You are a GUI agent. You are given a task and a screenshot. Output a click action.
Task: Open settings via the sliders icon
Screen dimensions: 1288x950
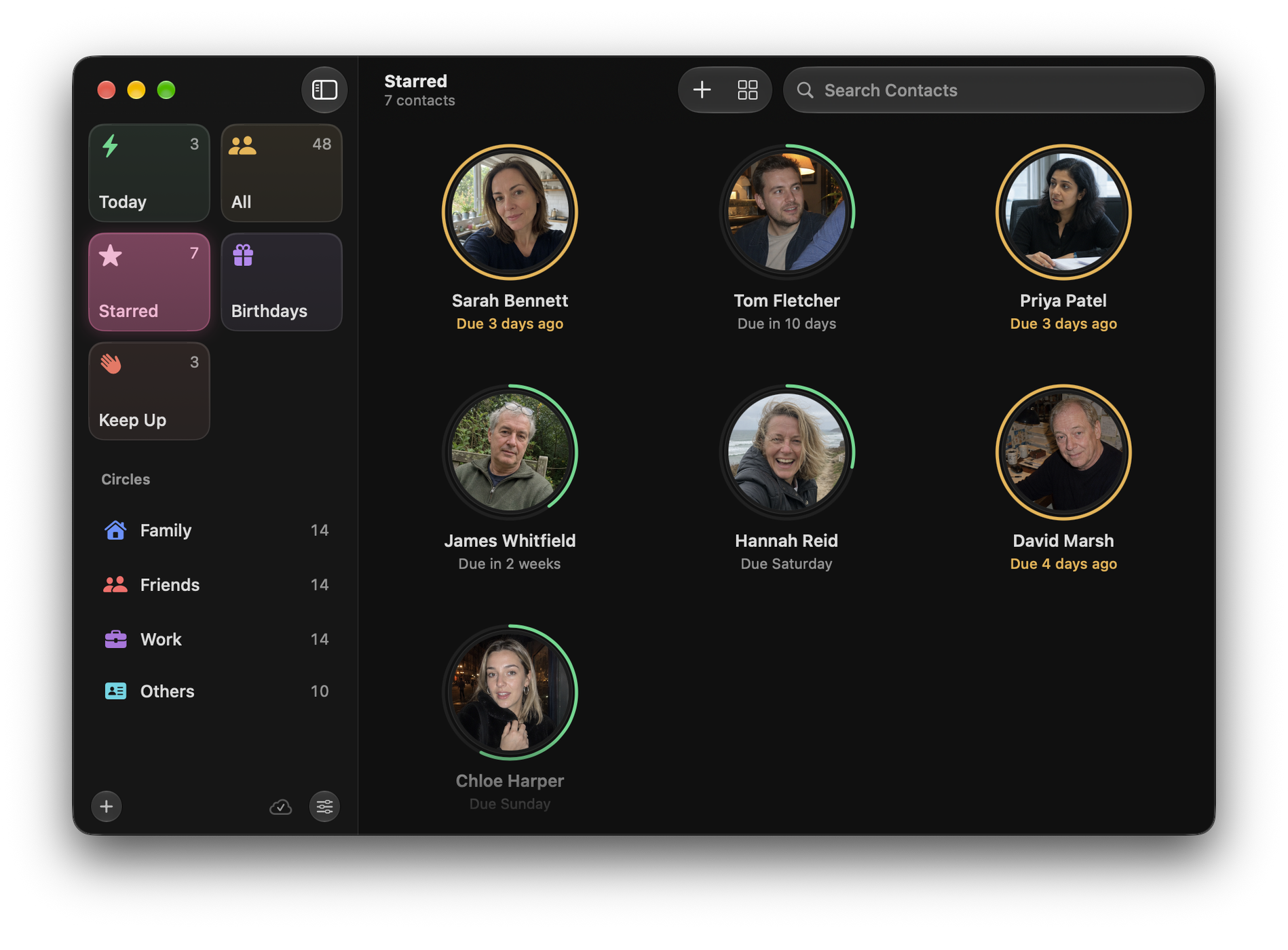pos(324,806)
